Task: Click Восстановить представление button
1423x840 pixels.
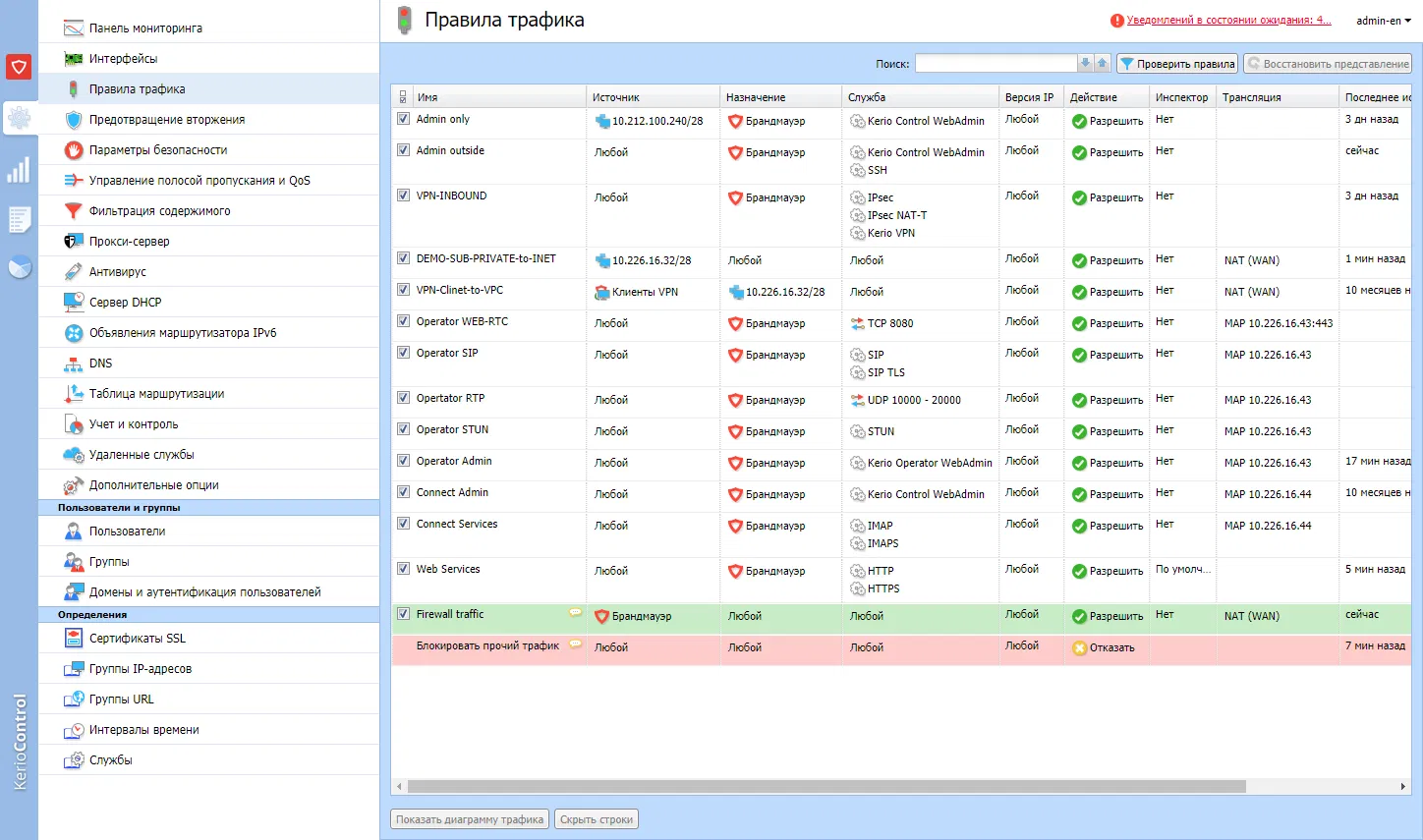Action: 1328,64
